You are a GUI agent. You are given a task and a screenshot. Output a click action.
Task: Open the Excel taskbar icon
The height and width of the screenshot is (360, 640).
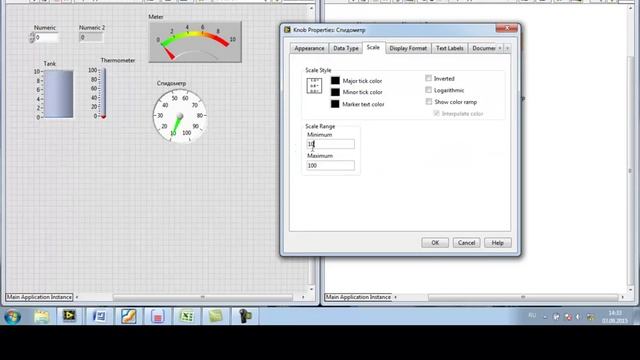pyautogui.click(x=187, y=316)
